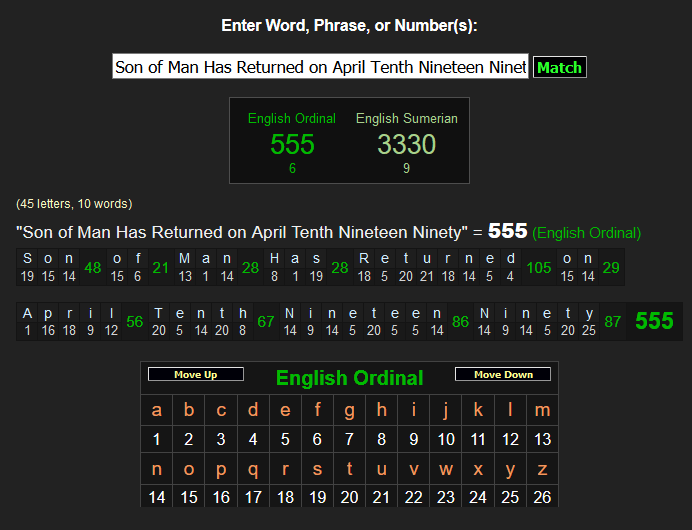Click letter 'n' in cipher chart
The image size is (692, 530).
point(156,469)
